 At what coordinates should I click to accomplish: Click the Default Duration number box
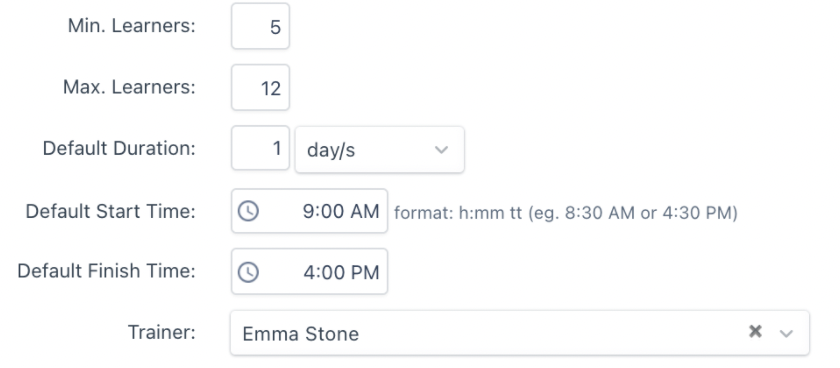click(260, 148)
